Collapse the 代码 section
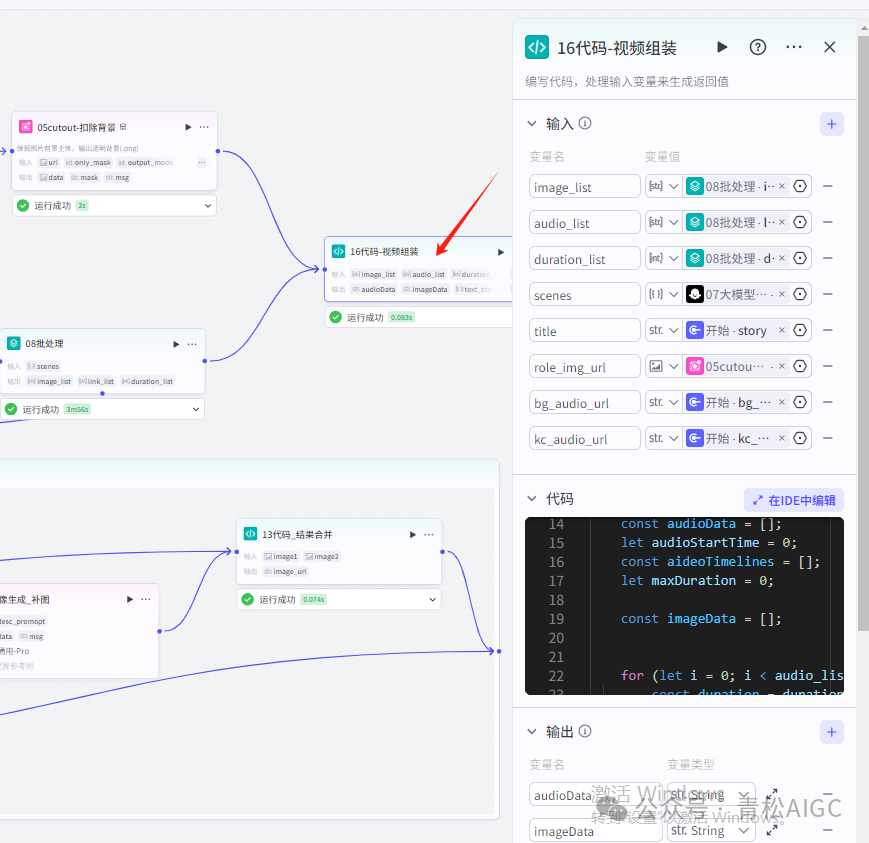Viewport: 869px width, 843px height. coord(532,499)
